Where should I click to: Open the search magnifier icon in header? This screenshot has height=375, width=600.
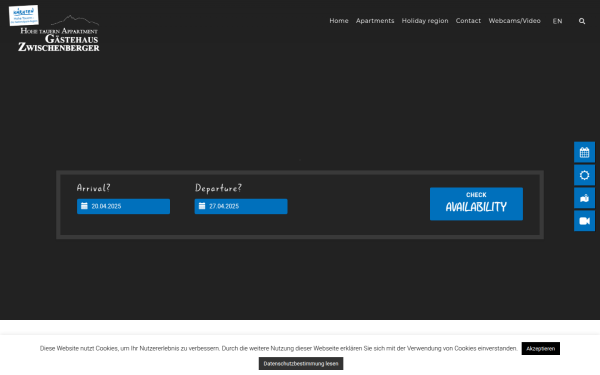point(582,21)
